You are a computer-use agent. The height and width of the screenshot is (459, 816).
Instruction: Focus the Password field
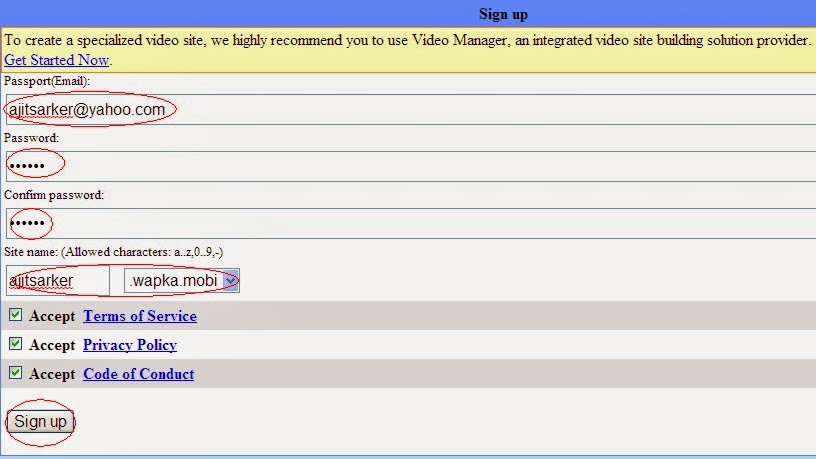point(411,167)
